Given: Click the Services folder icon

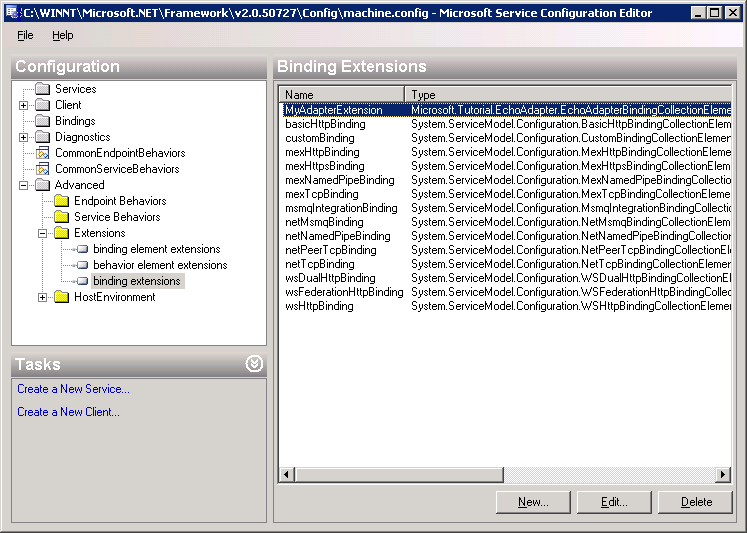Looking at the screenshot, I should [x=43, y=89].
